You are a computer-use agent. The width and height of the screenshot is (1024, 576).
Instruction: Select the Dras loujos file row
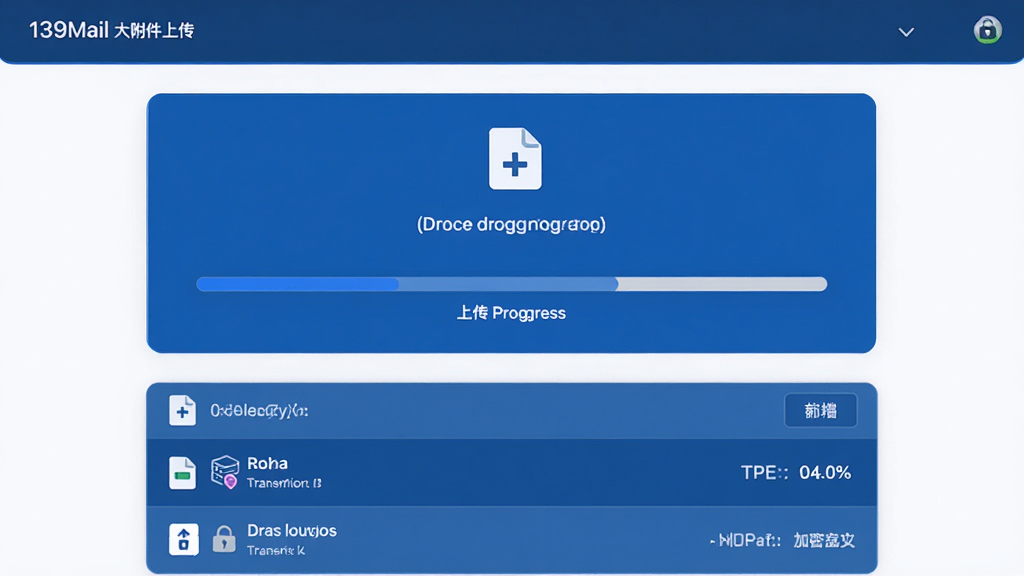[x=511, y=540]
